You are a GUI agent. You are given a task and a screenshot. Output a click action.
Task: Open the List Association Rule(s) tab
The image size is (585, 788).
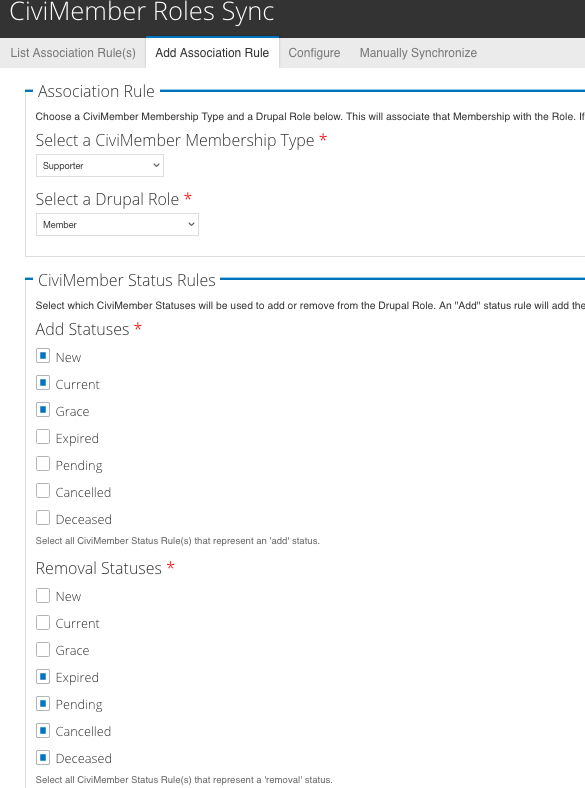[73, 53]
